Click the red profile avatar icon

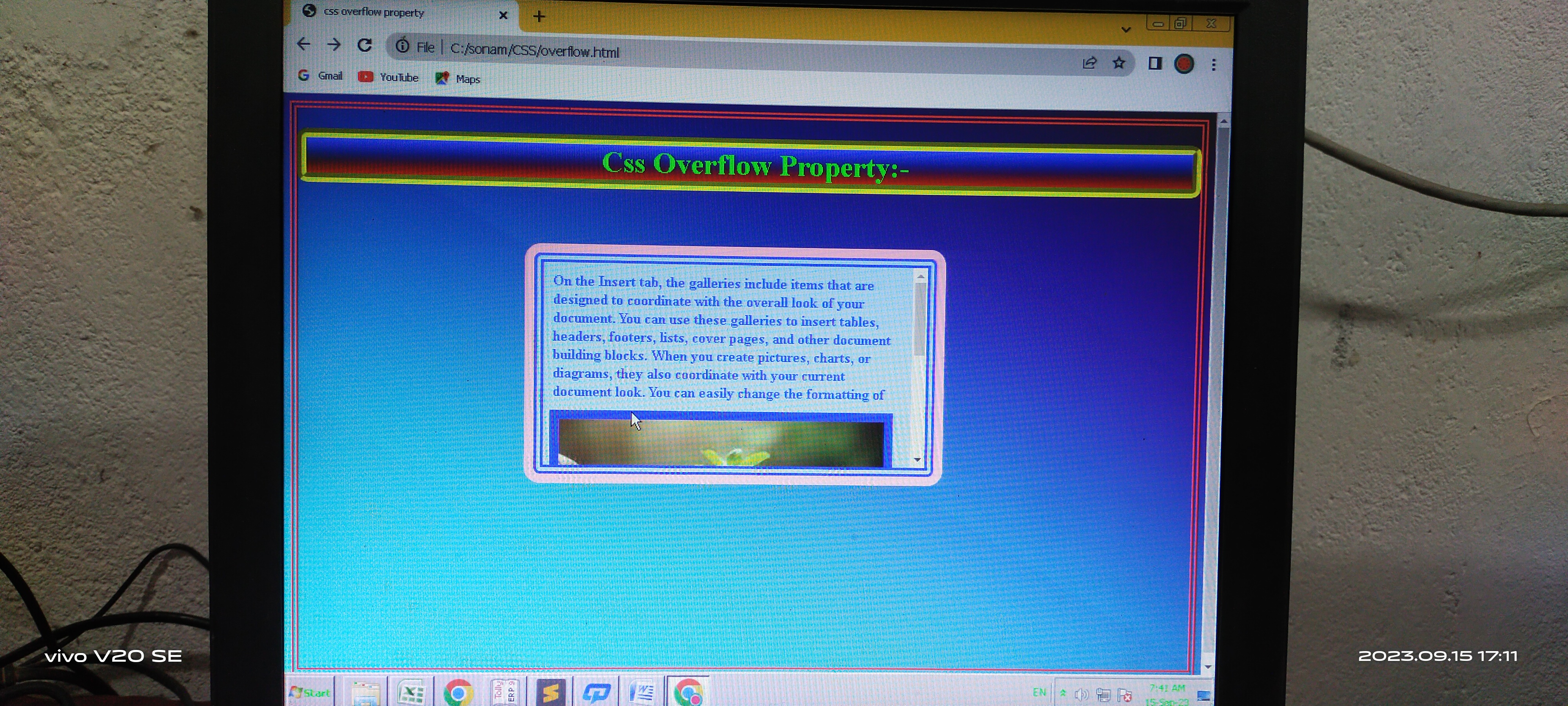1183,64
